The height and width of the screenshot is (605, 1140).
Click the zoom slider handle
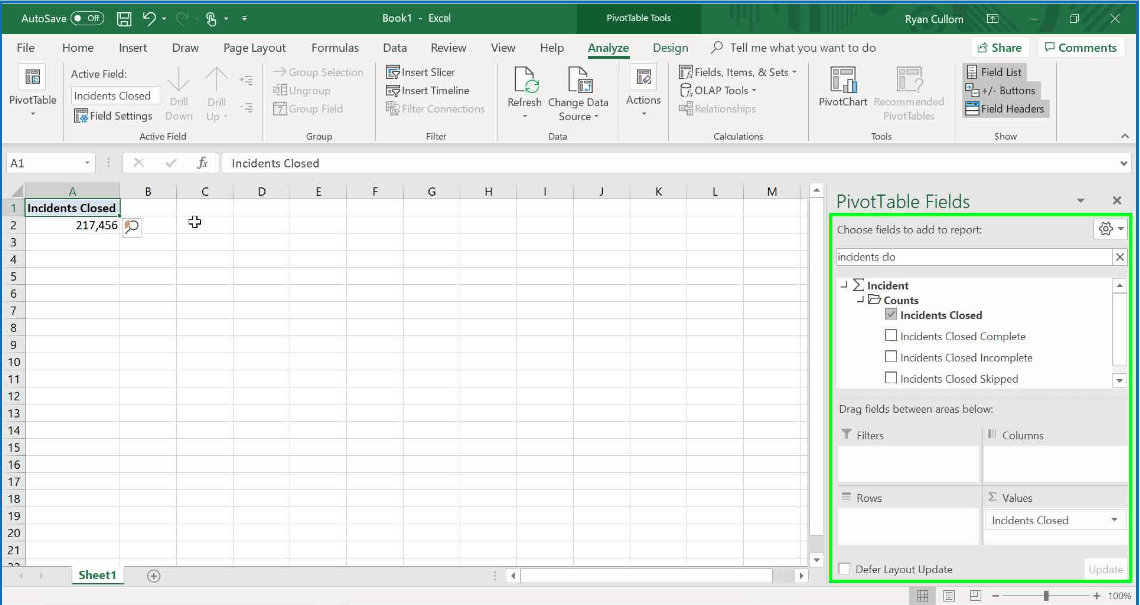[x=1046, y=596]
